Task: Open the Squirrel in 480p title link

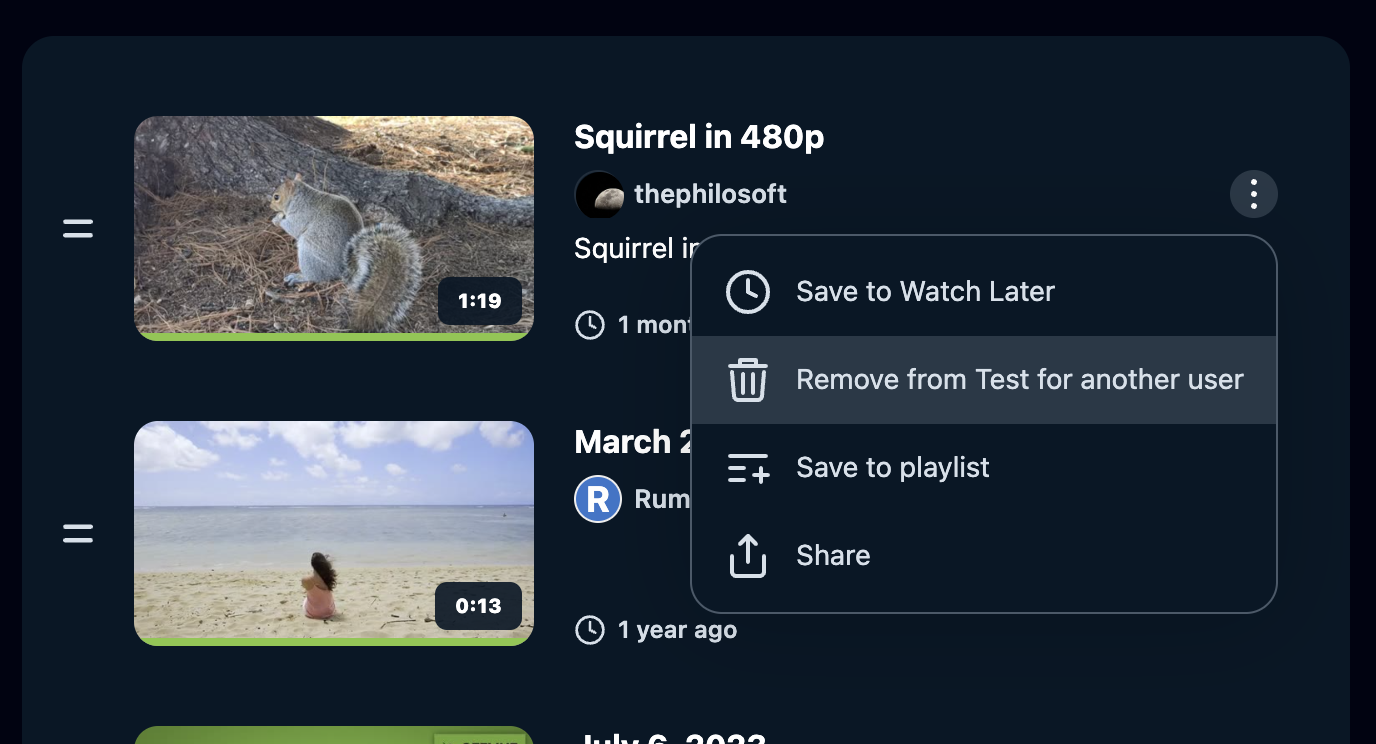Action: (x=699, y=137)
